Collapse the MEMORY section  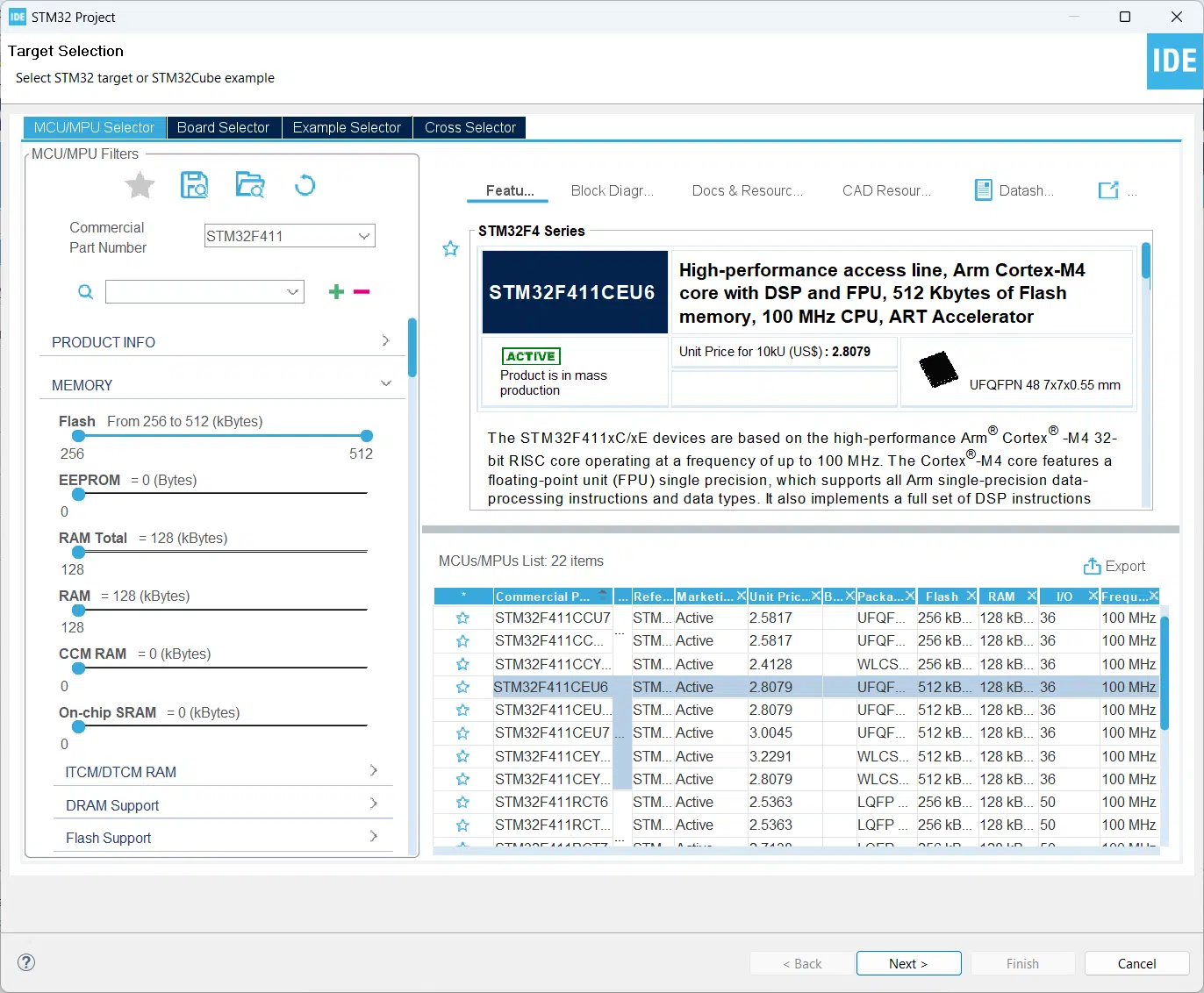(x=223, y=384)
